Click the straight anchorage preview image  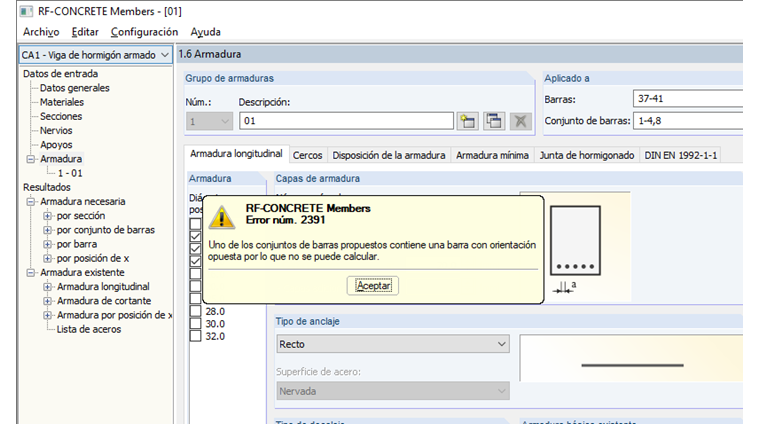(x=632, y=359)
